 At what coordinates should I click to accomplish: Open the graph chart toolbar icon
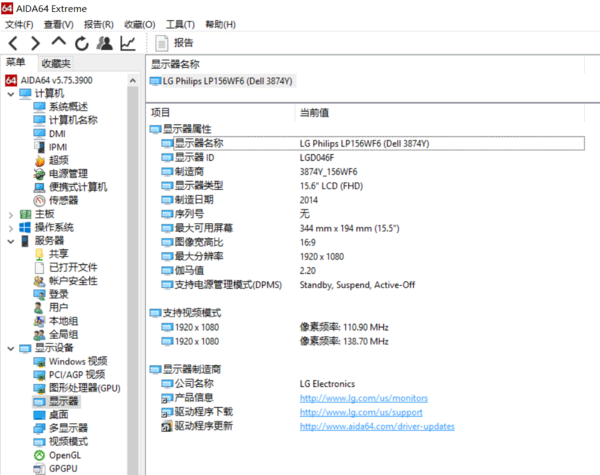[x=128, y=43]
